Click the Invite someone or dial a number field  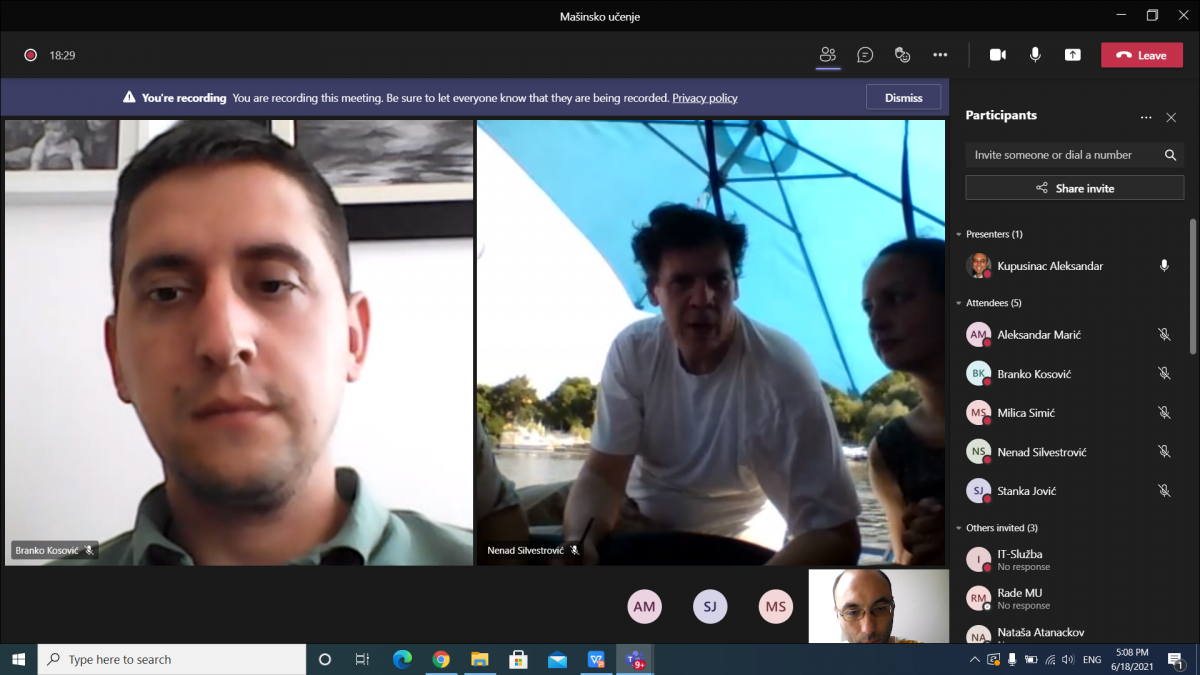point(1075,155)
